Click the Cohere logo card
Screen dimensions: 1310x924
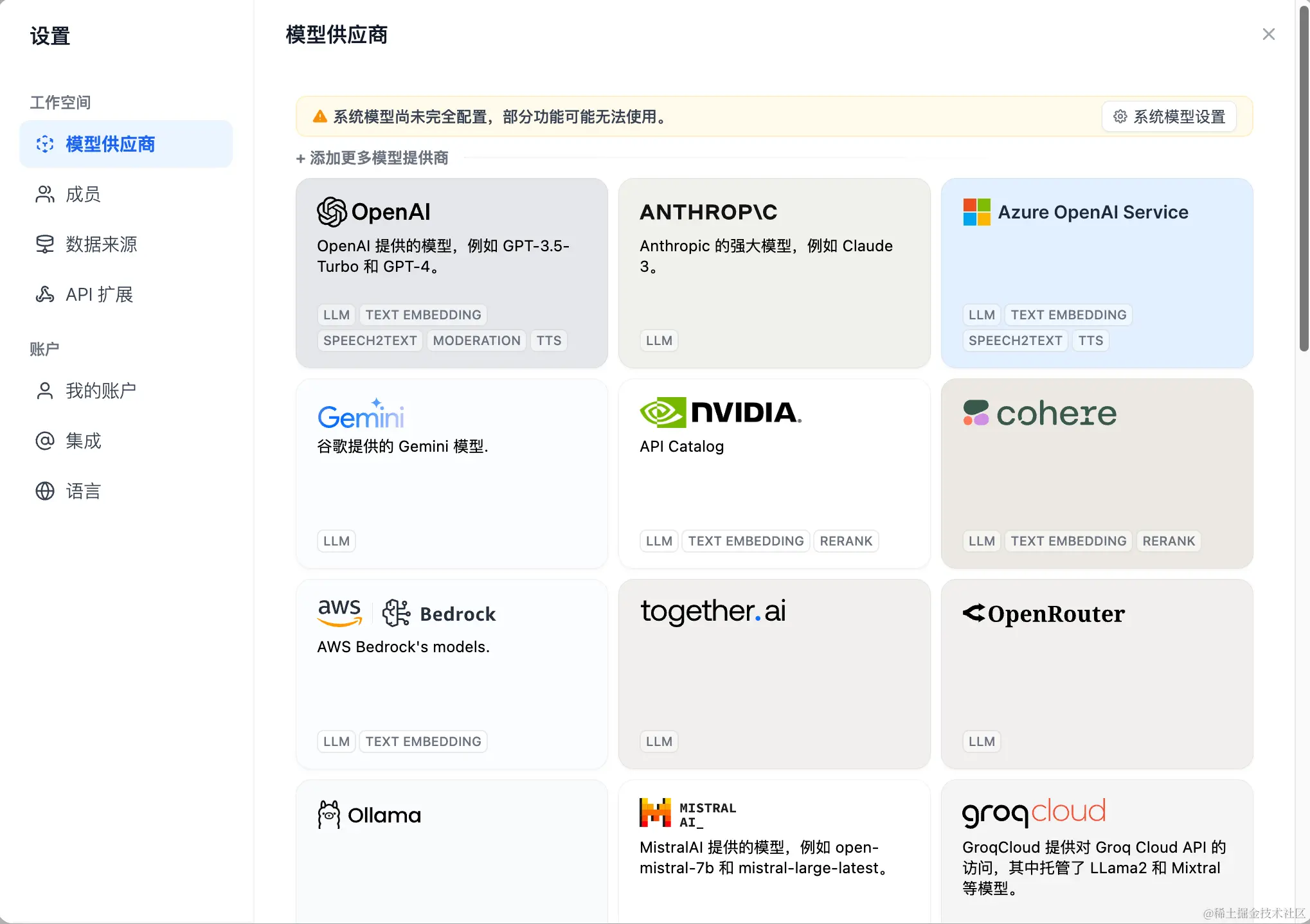1039,414
